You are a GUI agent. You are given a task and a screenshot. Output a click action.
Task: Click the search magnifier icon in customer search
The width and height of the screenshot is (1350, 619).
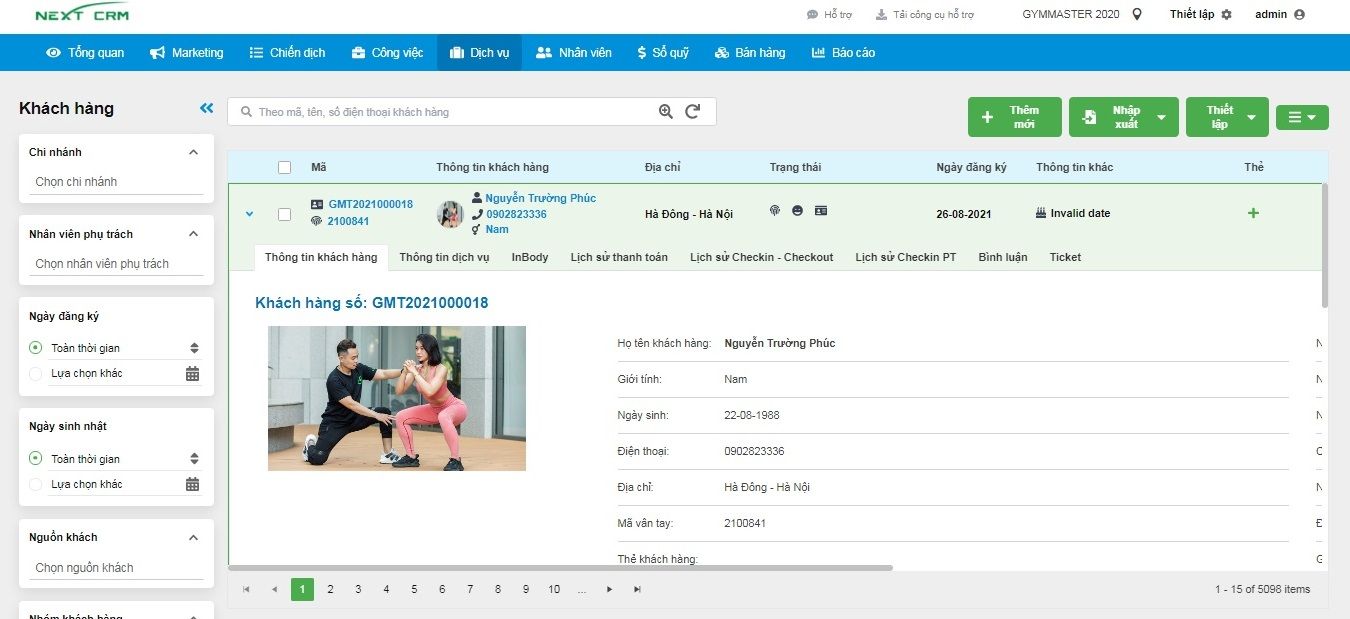[666, 112]
